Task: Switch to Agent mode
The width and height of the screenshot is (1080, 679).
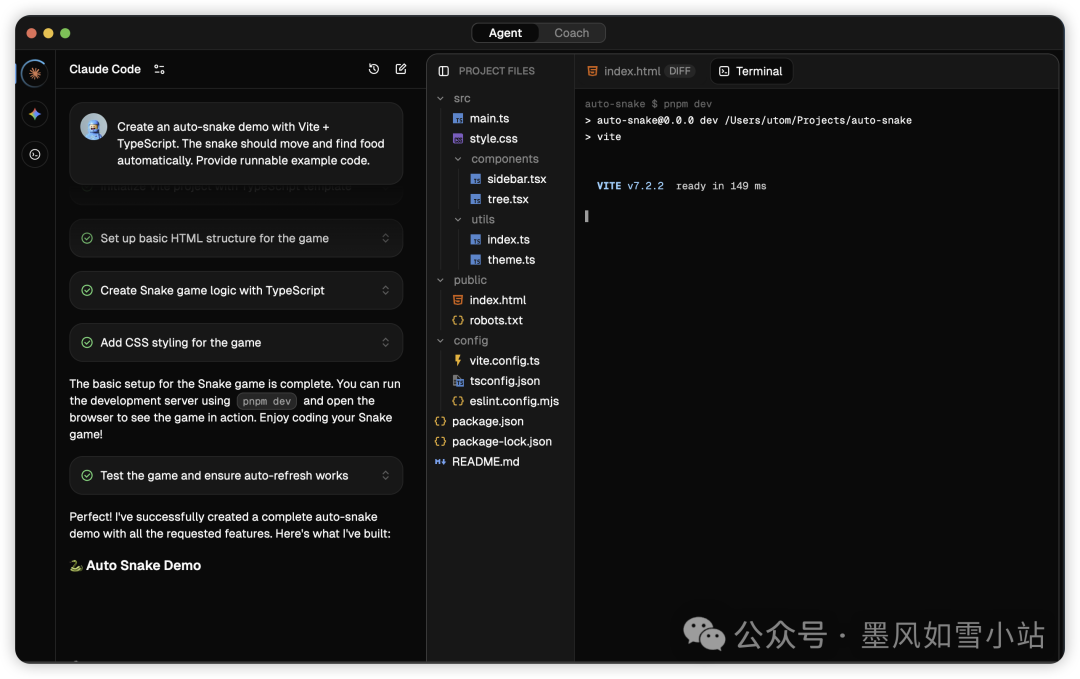Action: (x=505, y=33)
